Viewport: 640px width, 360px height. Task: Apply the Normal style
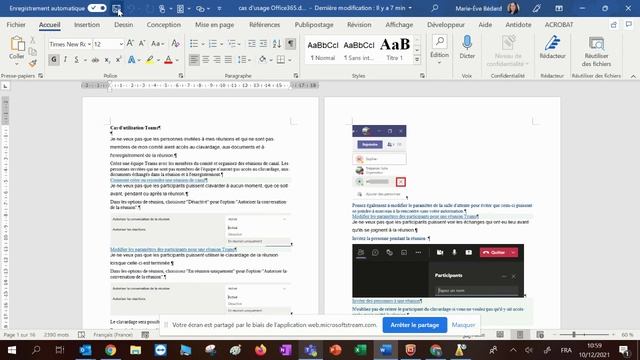click(x=322, y=50)
